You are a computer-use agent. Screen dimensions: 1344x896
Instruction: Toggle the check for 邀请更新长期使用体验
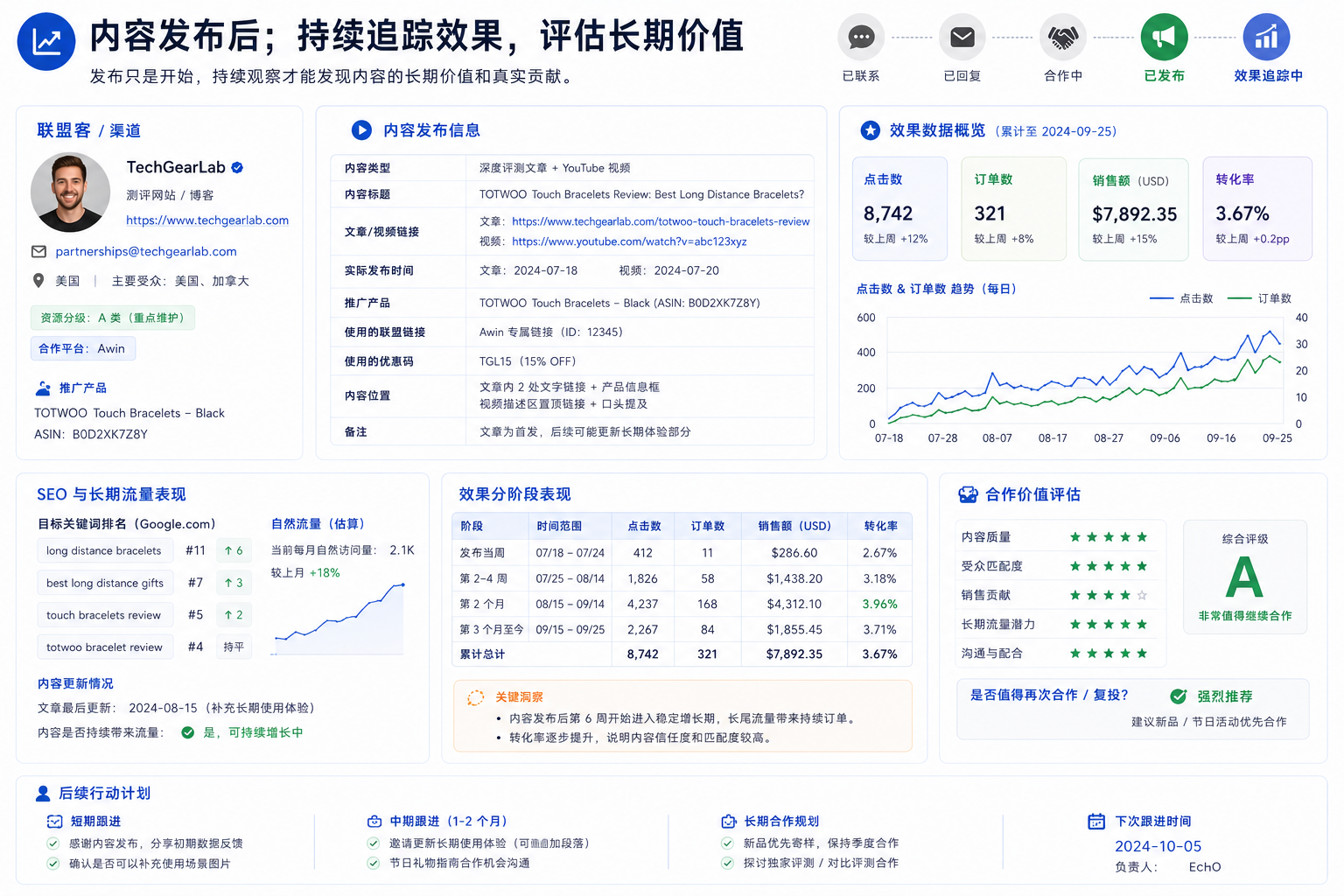[x=374, y=843]
